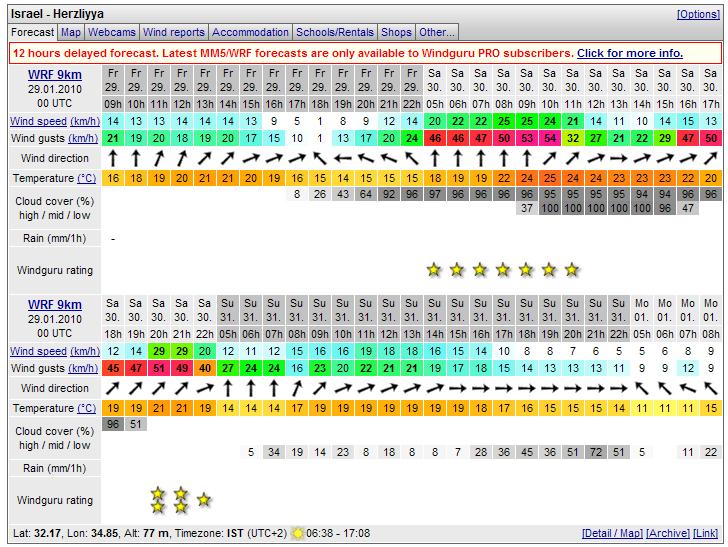728x547 pixels.
Task: Click wind gust cell 53 at Sa 30. 09h
Action: pos(526,138)
